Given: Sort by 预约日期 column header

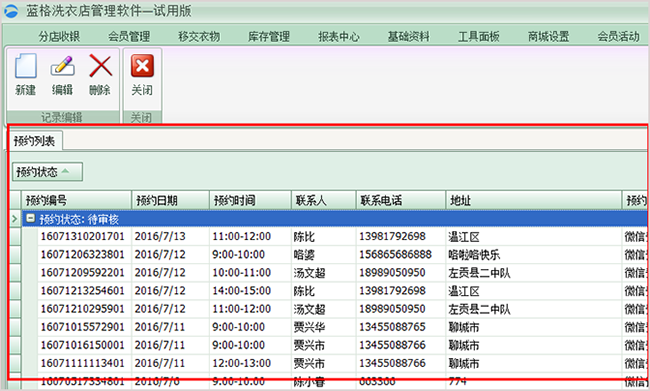Looking at the screenshot, I should coord(170,201).
